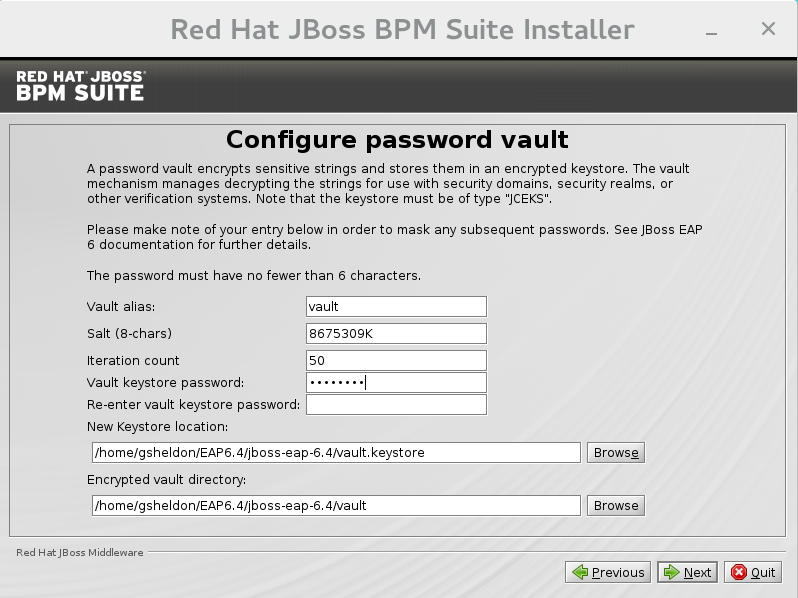This screenshot has height=598, width=798.
Task: Go to the Previous installer step
Action: tap(608, 573)
